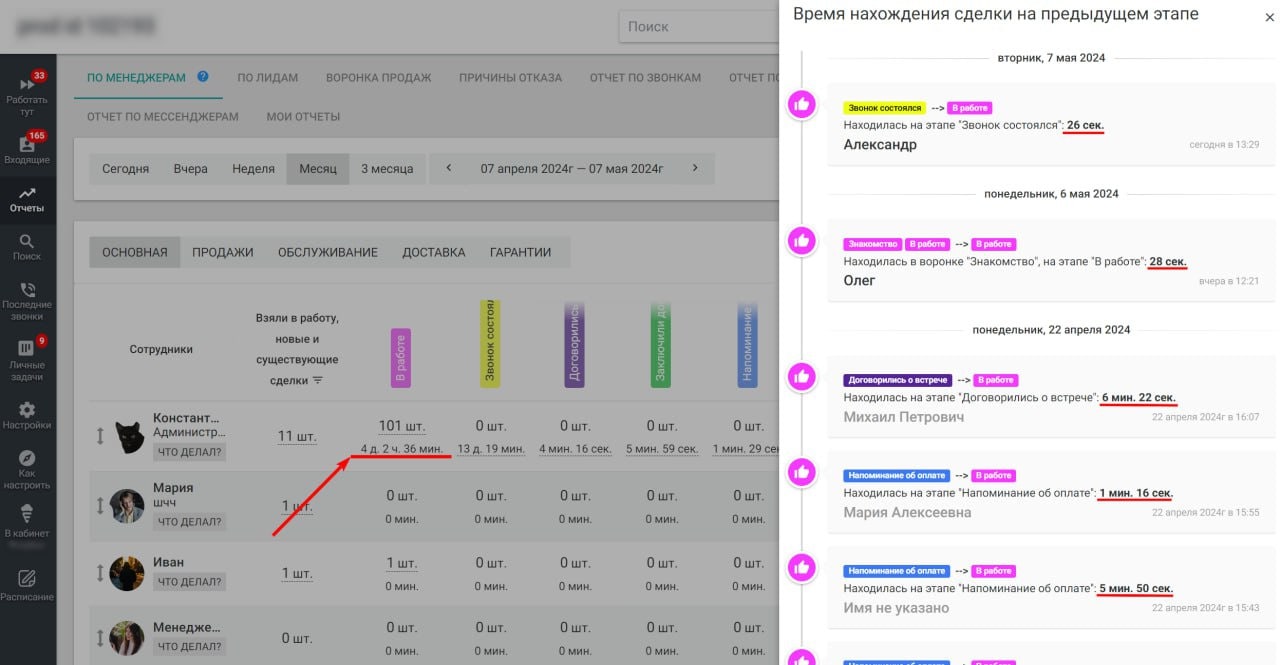Click the Договорились о встрече stage tag
The height and width of the screenshot is (665, 1280).
point(899,380)
